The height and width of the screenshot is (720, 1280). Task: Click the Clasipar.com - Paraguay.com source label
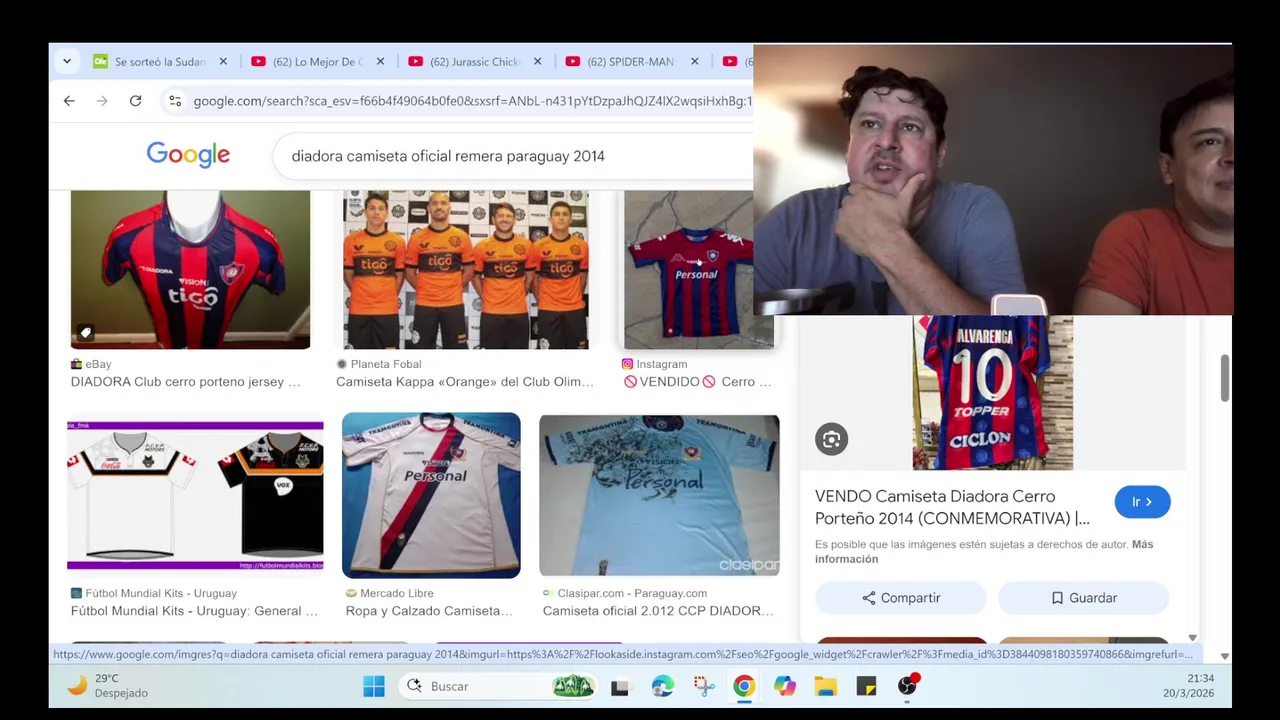pyautogui.click(x=625, y=593)
